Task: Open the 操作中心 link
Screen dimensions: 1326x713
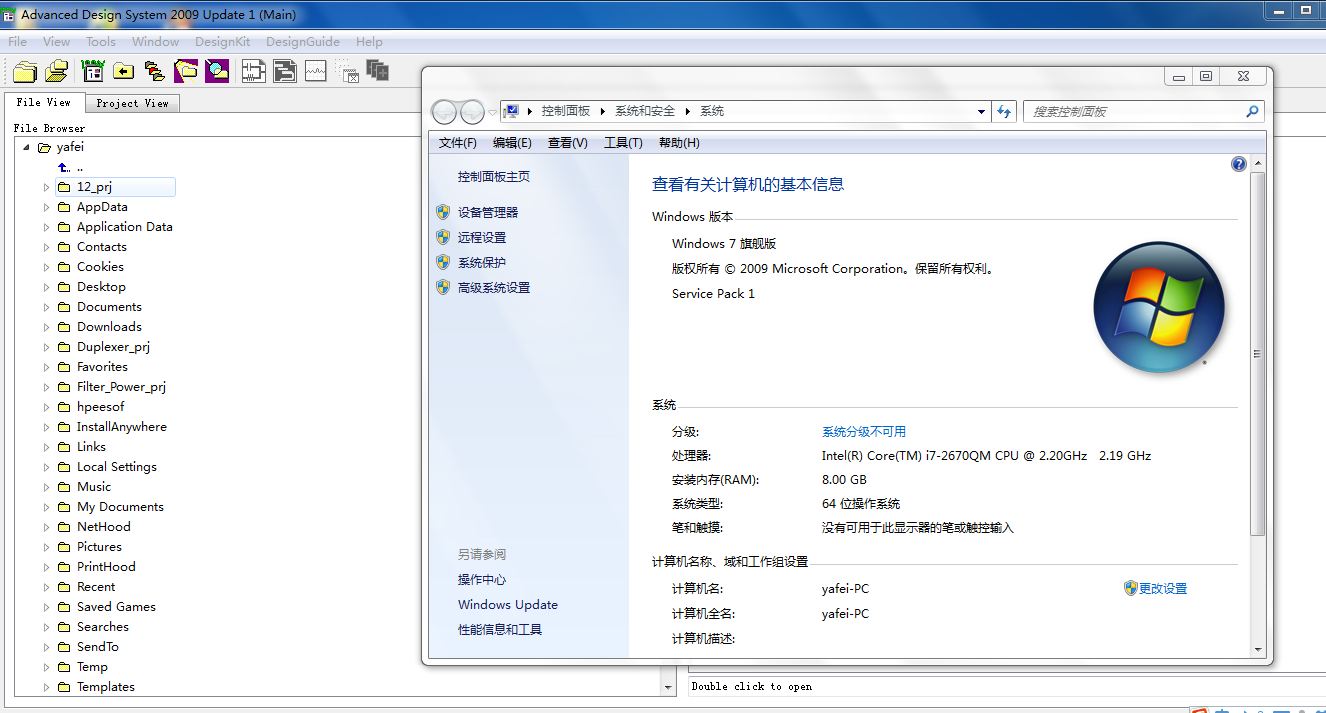Action: point(482,580)
